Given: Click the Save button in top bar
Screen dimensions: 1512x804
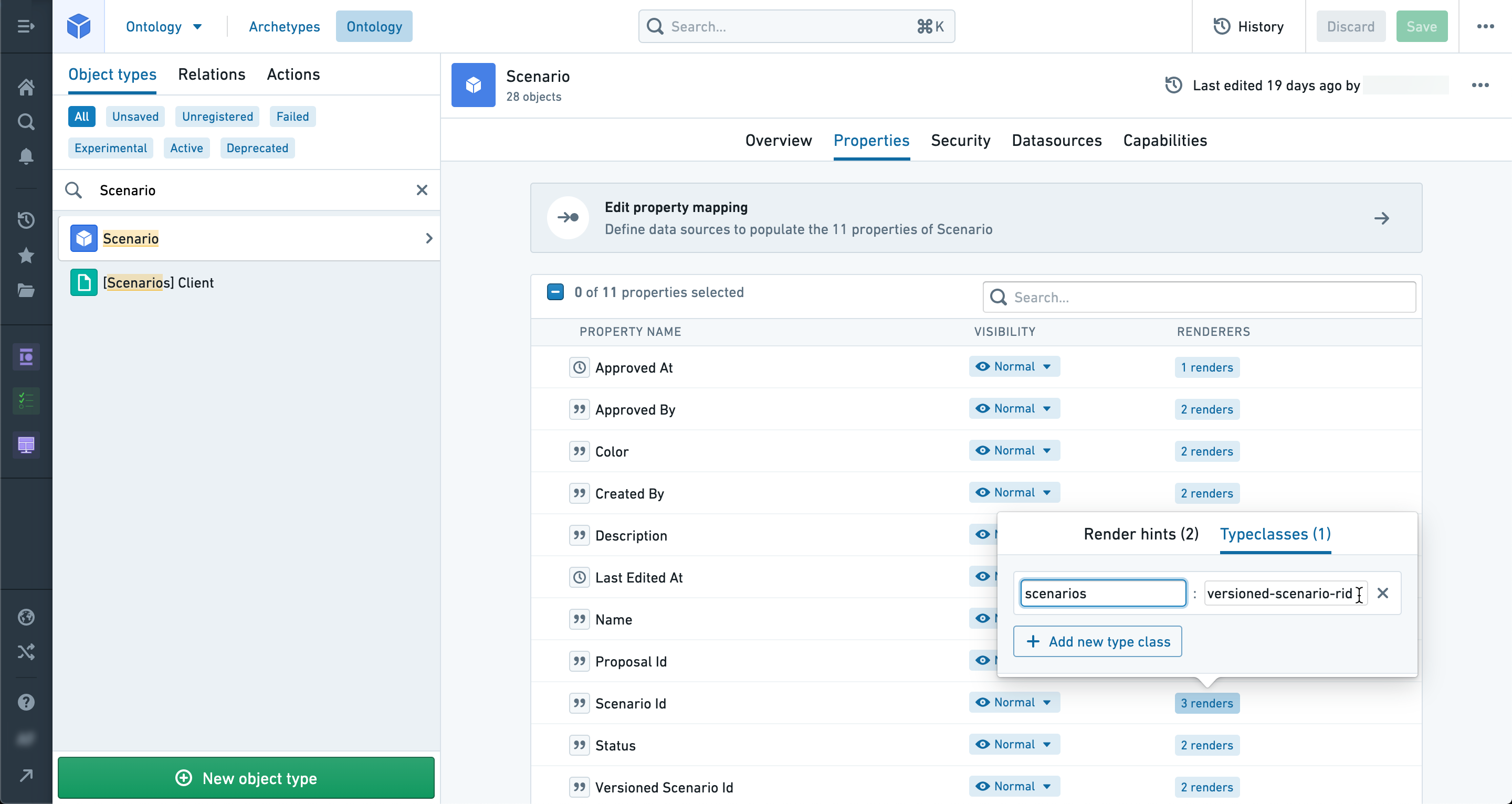Looking at the screenshot, I should point(1422,26).
